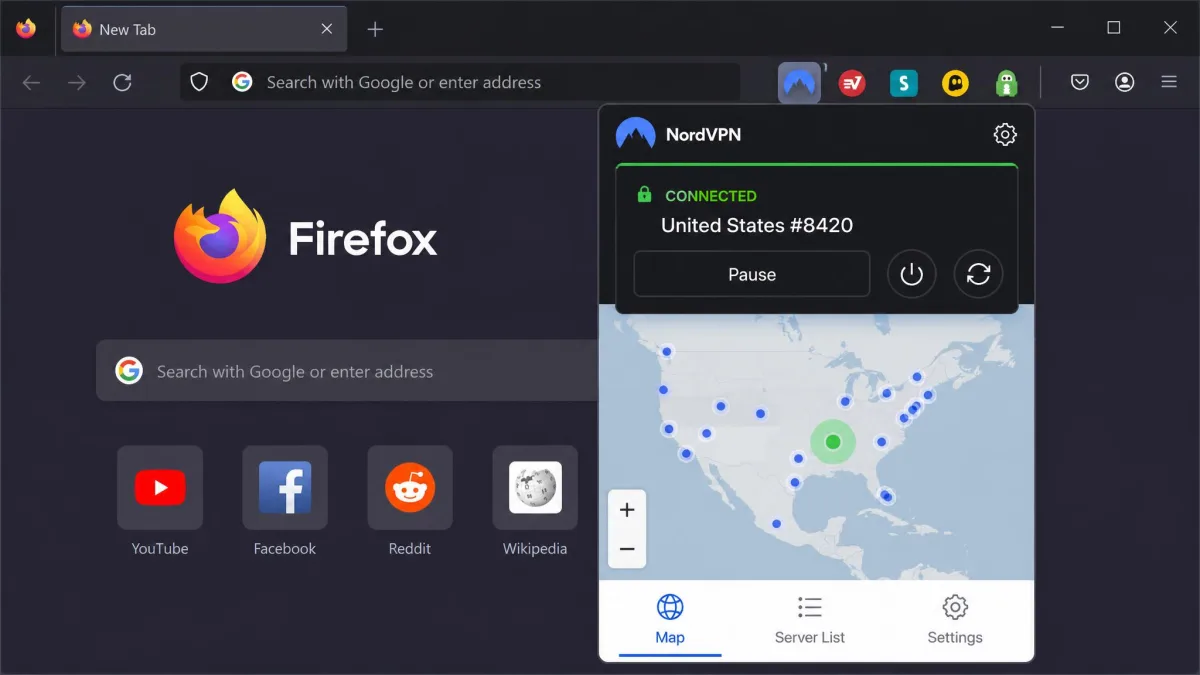Click the United States #8420 server name
The width and height of the screenshot is (1200, 675).
coord(757,225)
